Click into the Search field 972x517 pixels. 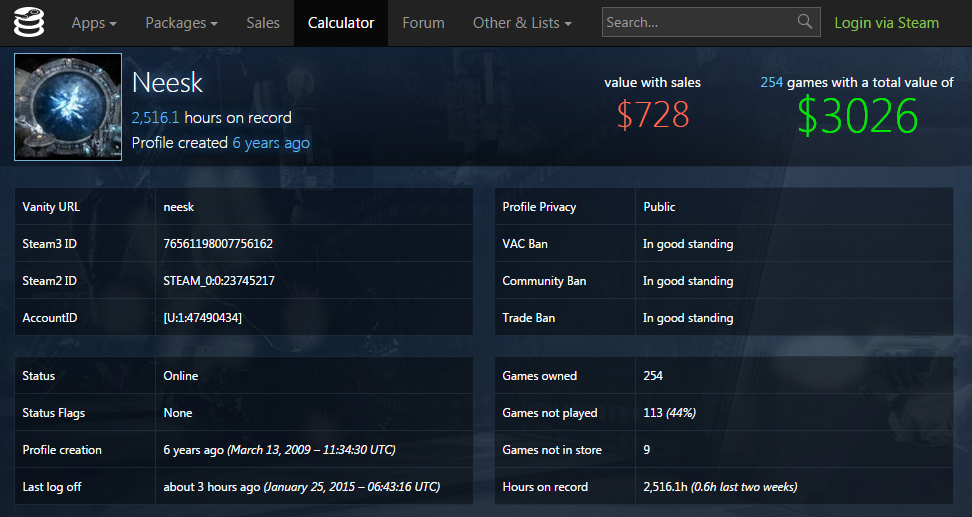pyautogui.click(x=711, y=22)
